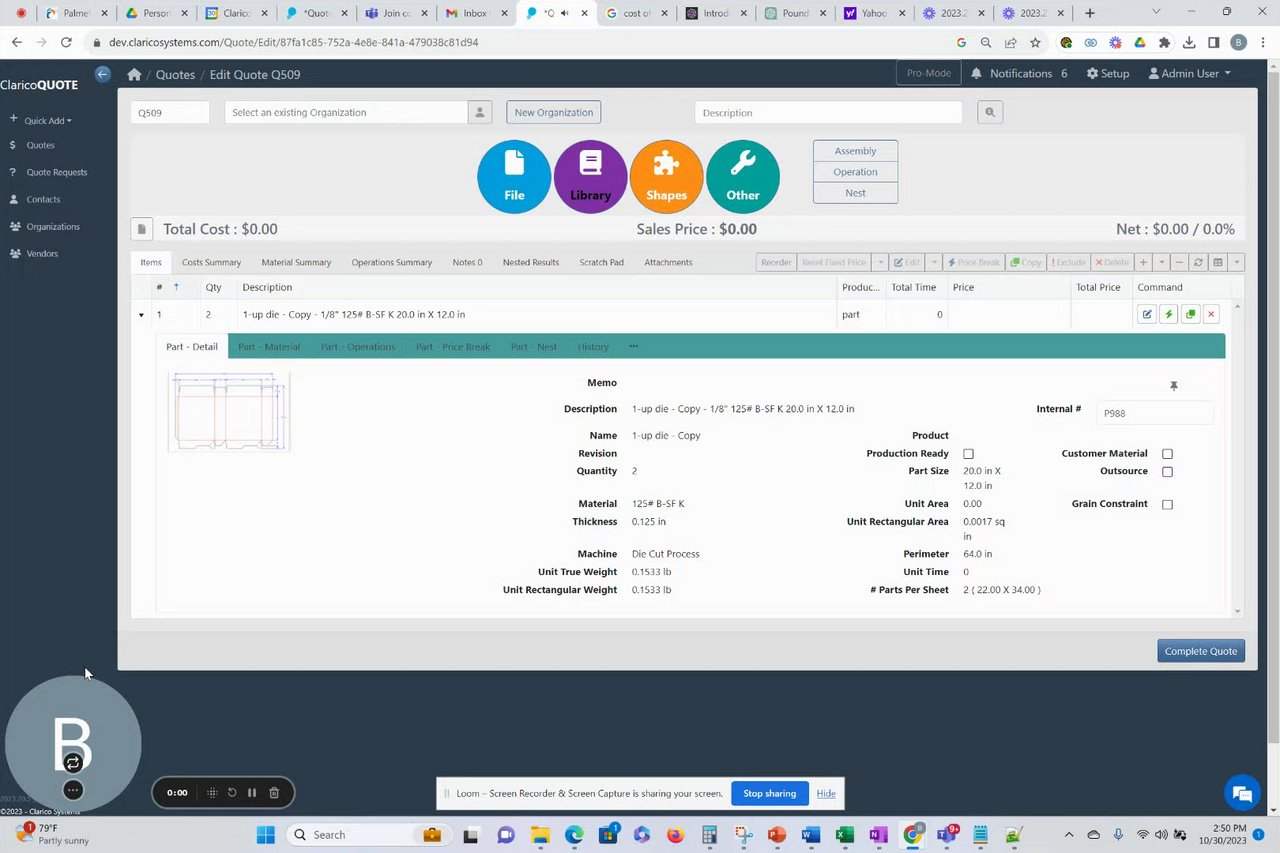Open the dropdown arrow beside the plus button
The image size is (1280, 853).
point(1161,262)
